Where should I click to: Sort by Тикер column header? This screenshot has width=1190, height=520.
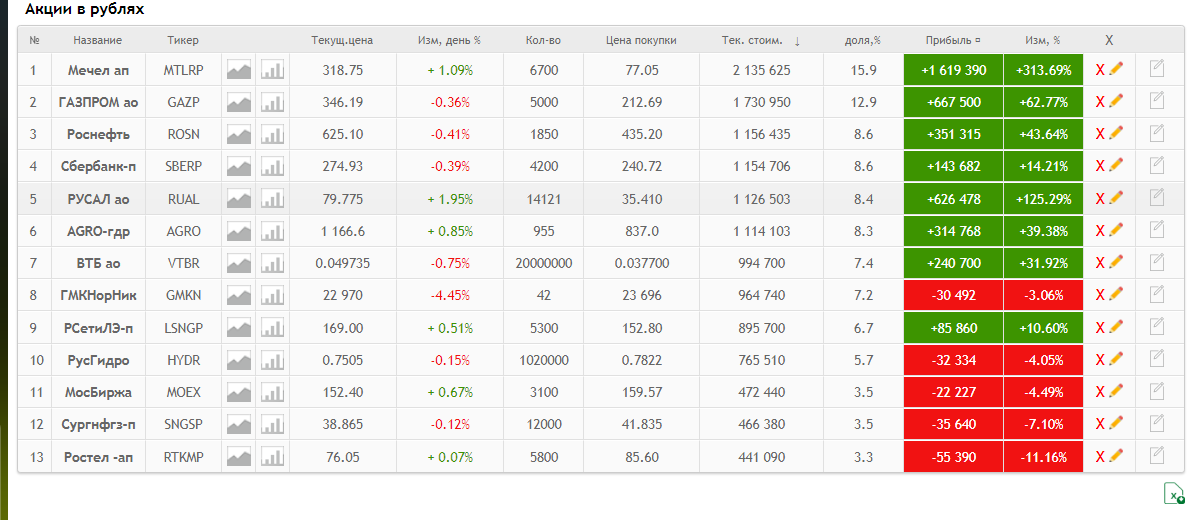coord(182,40)
